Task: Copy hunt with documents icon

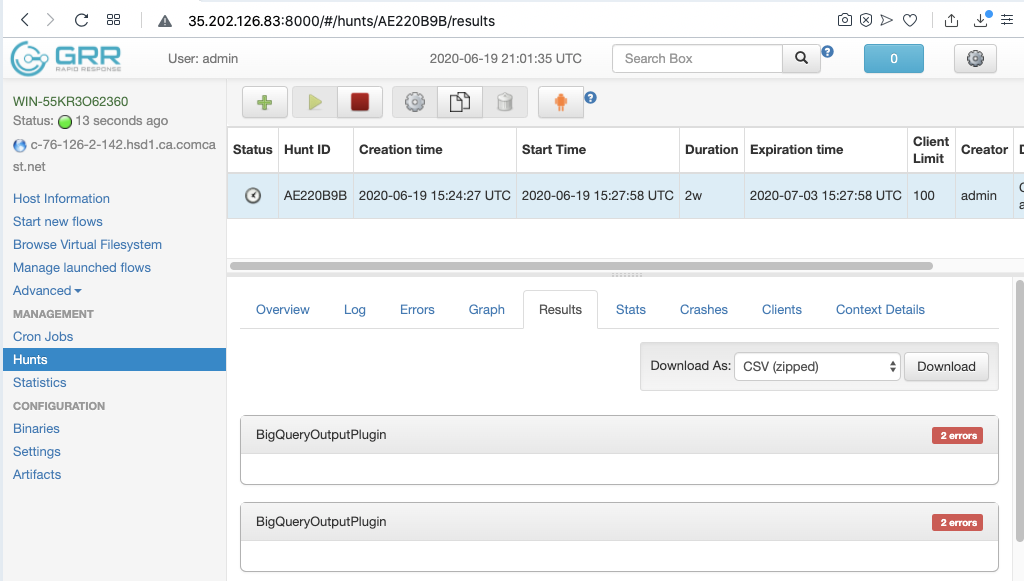Action: pyautogui.click(x=460, y=102)
